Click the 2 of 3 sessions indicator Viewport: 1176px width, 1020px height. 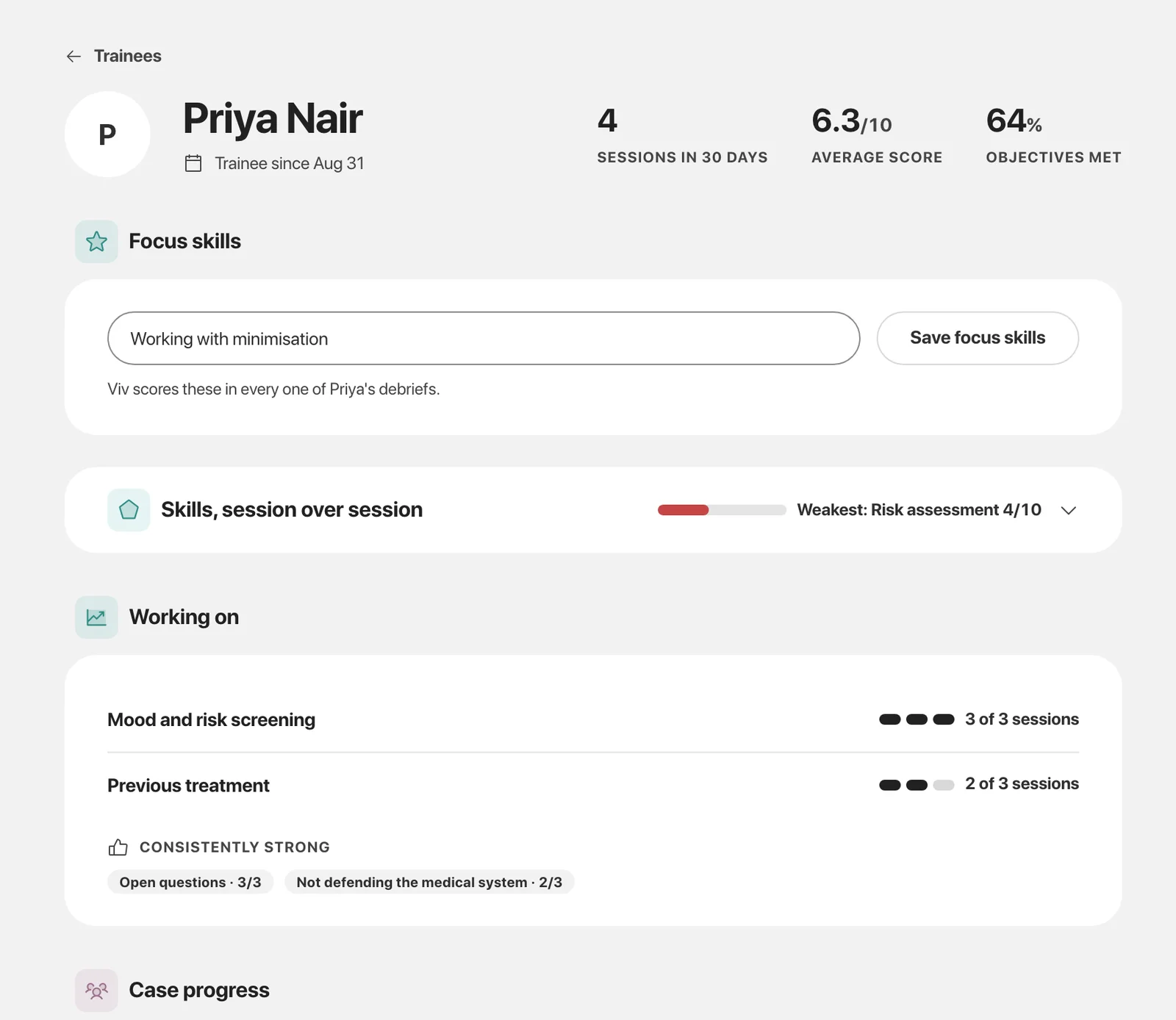(979, 784)
